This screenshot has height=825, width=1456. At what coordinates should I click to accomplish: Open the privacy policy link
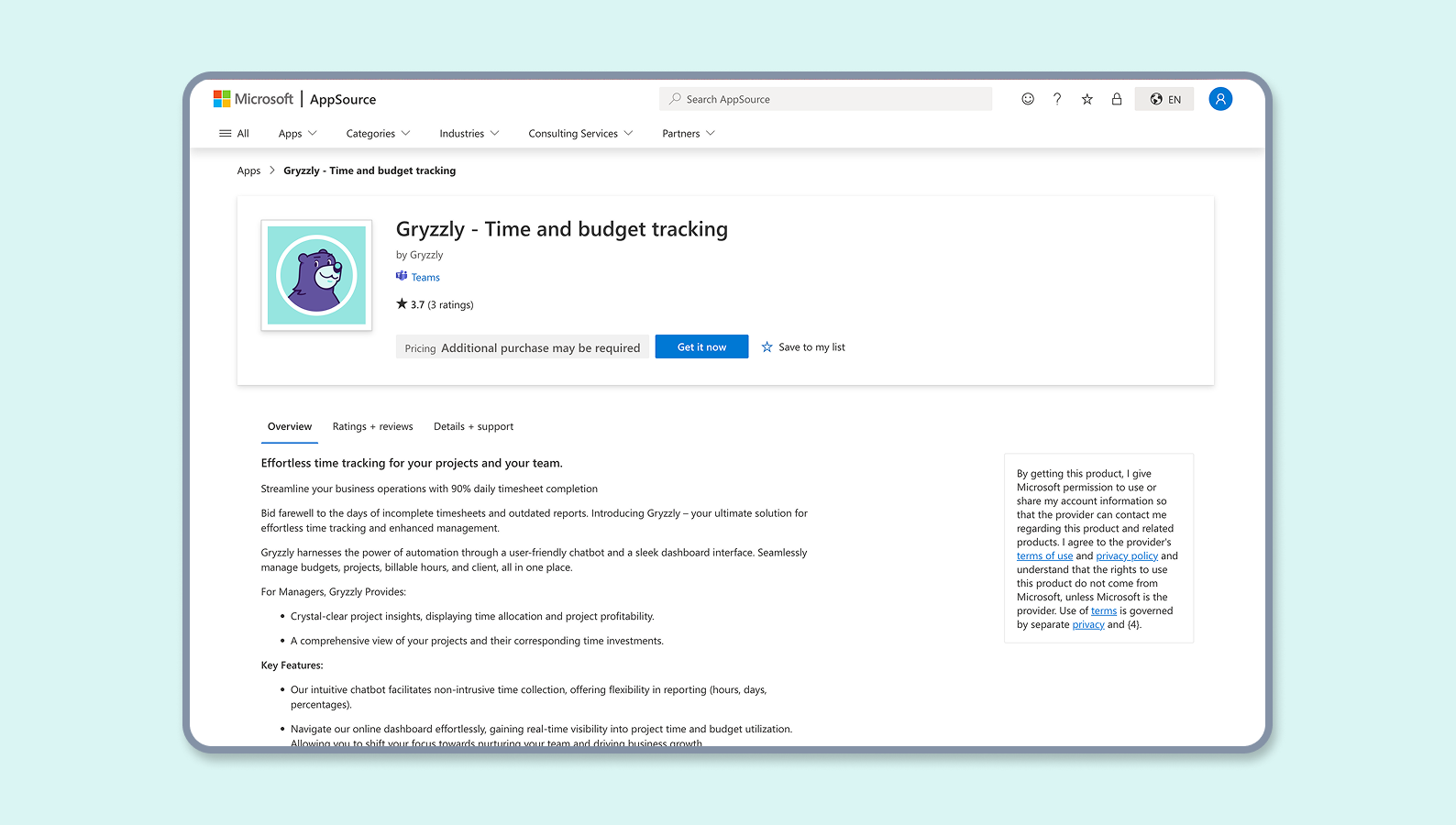tap(1127, 555)
